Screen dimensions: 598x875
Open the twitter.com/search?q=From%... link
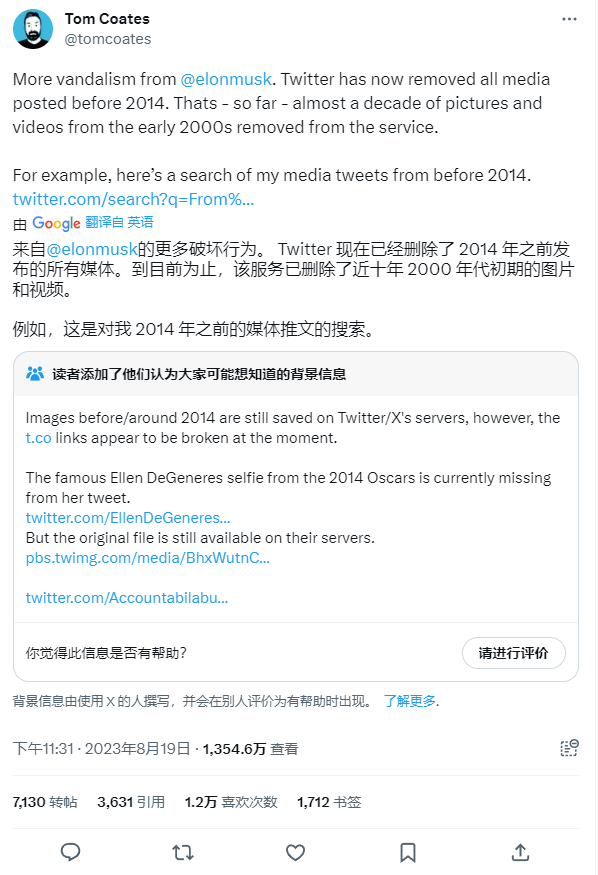tap(133, 199)
